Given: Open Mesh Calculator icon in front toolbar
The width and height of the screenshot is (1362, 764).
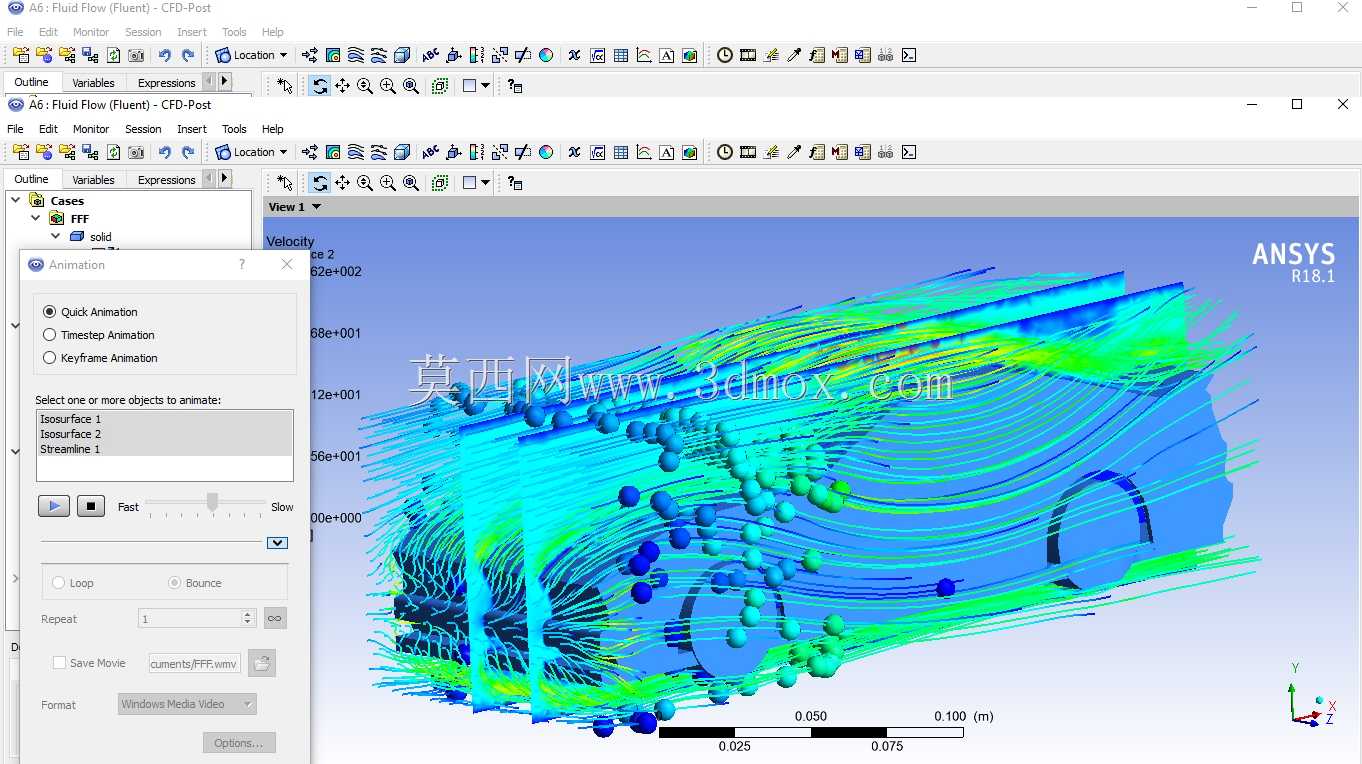Looking at the screenshot, I should tap(863, 152).
